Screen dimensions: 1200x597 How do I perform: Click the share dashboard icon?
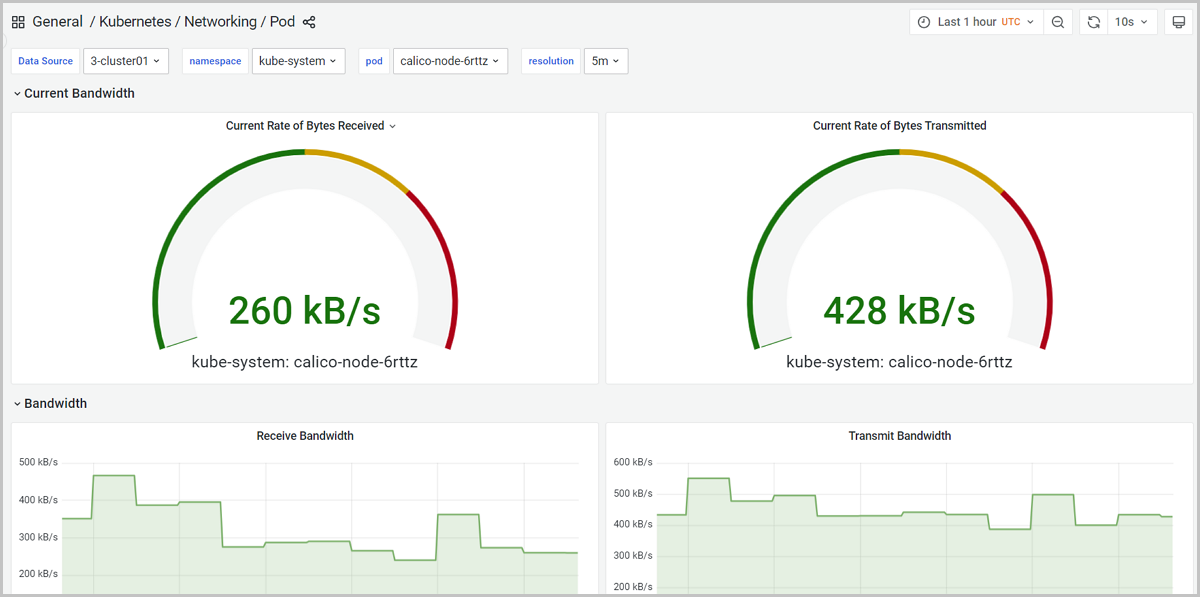[x=309, y=22]
